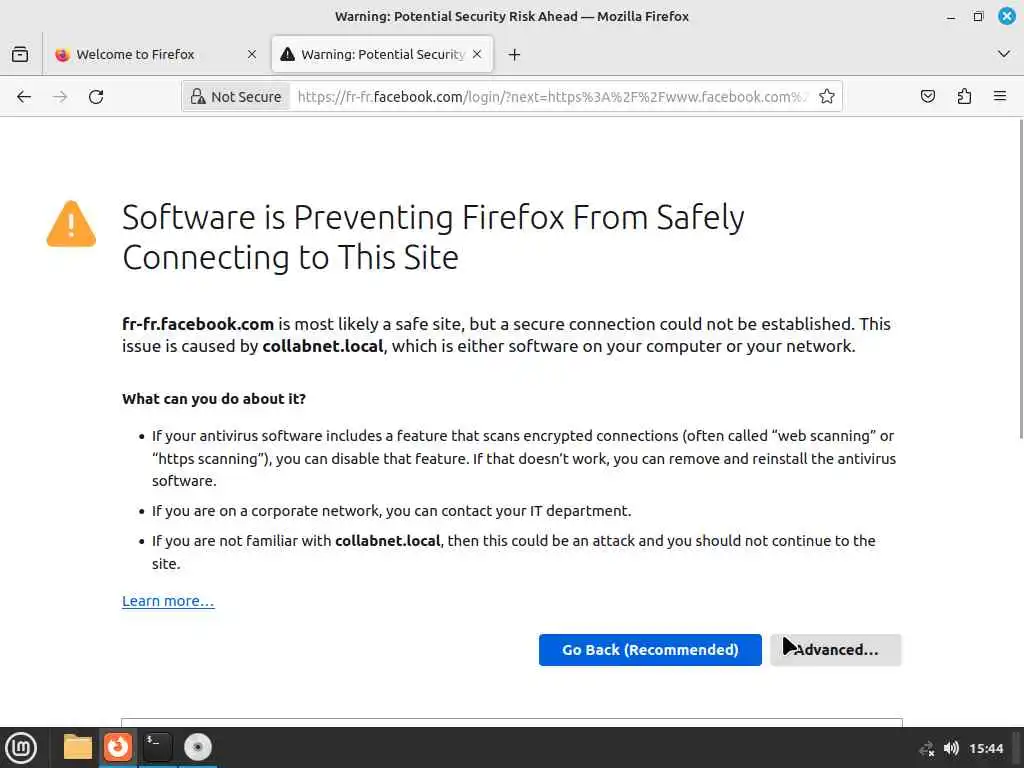Close the Welcome to Firefox tab

(x=252, y=54)
